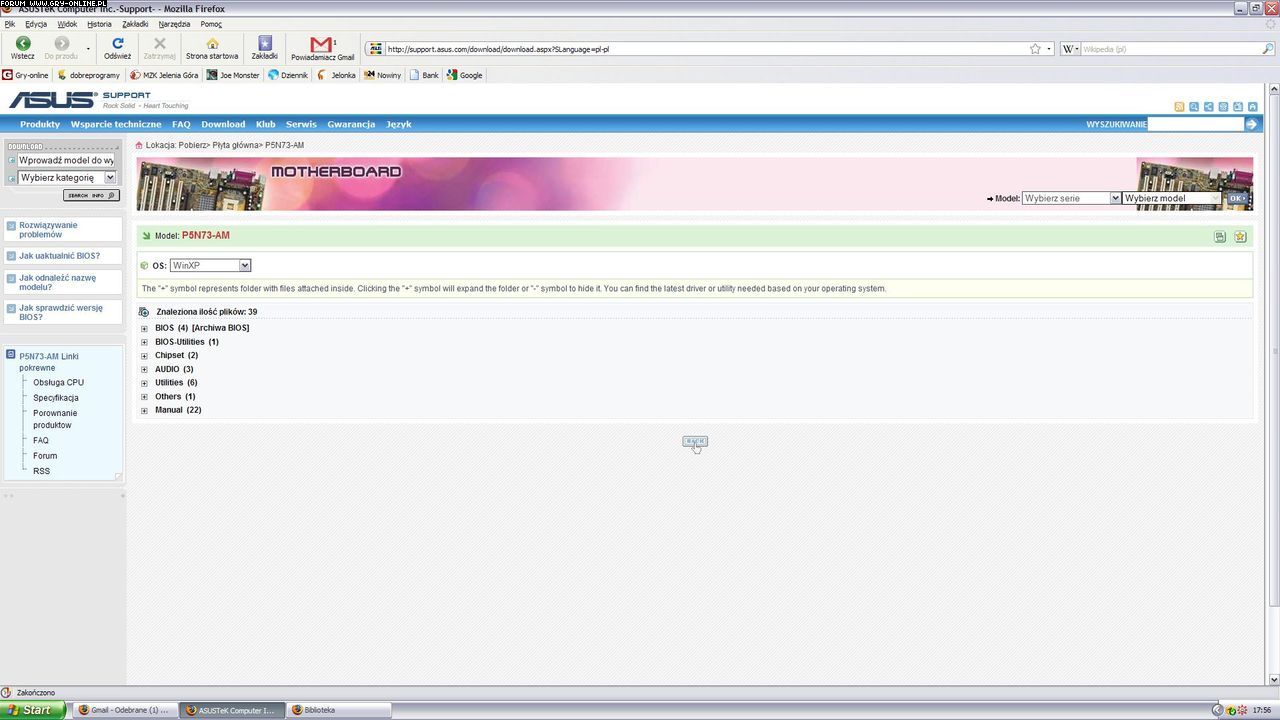This screenshot has height=720, width=1280.
Task: Click the share icon in ASUS header
Action: [x=1209, y=106]
